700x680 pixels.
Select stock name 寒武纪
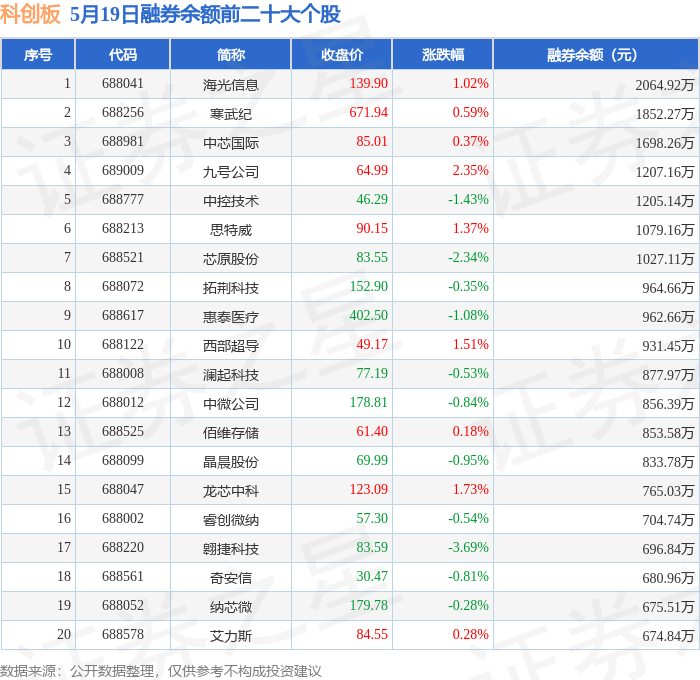click(x=231, y=113)
